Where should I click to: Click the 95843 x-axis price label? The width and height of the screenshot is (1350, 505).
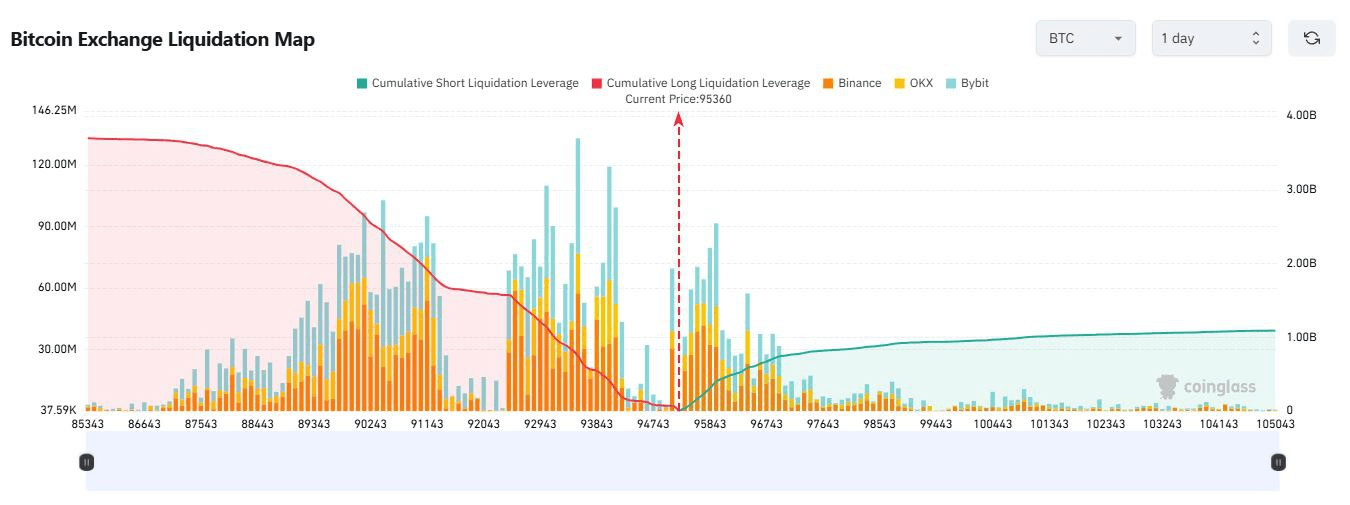(710, 424)
